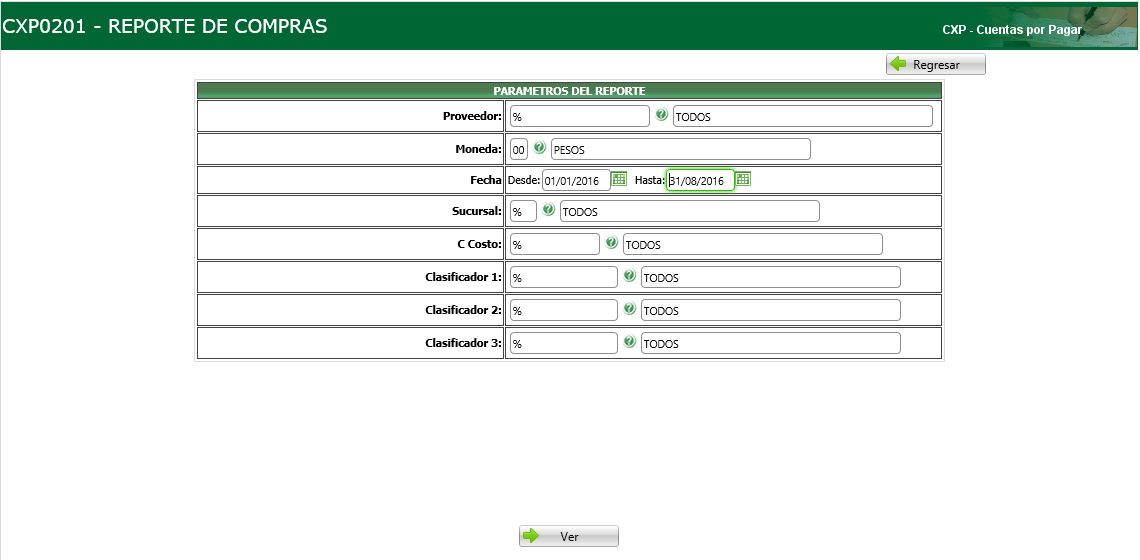Image resolution: width=1140 pixels, height=560 pixels.
Task: Focus the Clasificador 2 code field
Action: (x=563, y=311)
